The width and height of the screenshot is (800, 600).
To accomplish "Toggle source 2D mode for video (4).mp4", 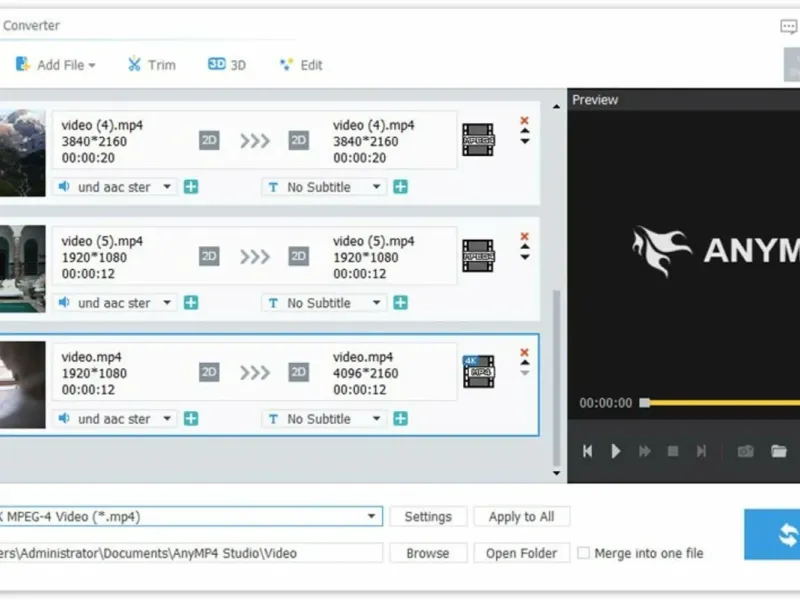I will 209,140.
